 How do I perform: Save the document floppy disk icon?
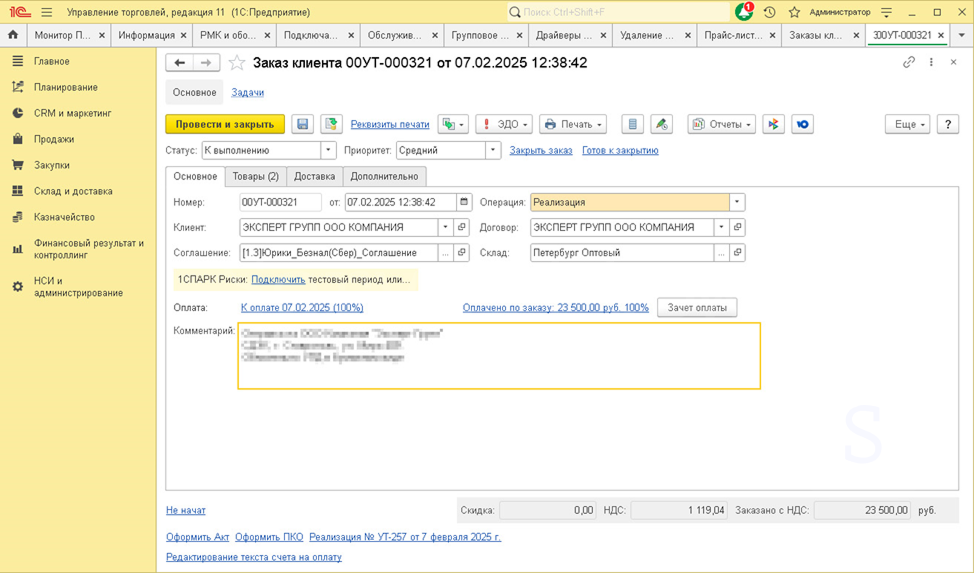pyautogui.click(x=303, y=124)
